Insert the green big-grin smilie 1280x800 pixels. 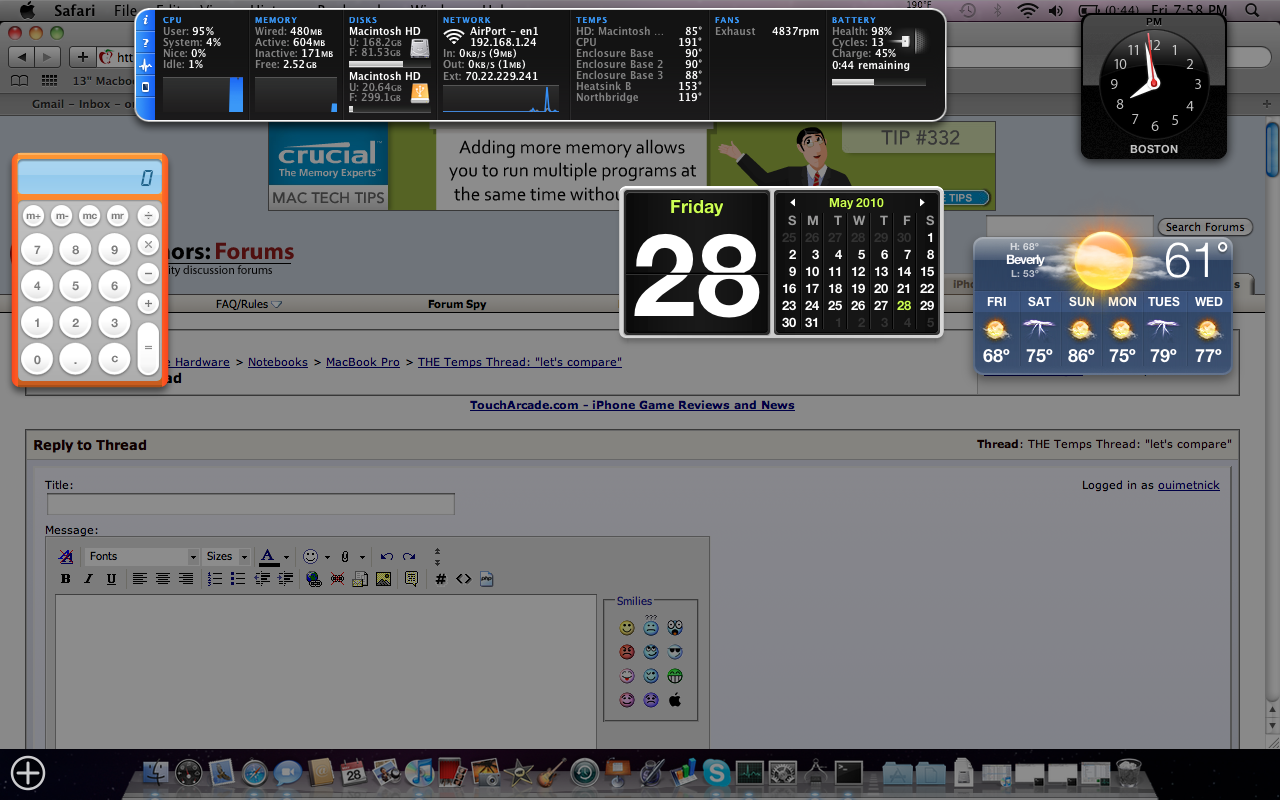(x=675, y=676)
